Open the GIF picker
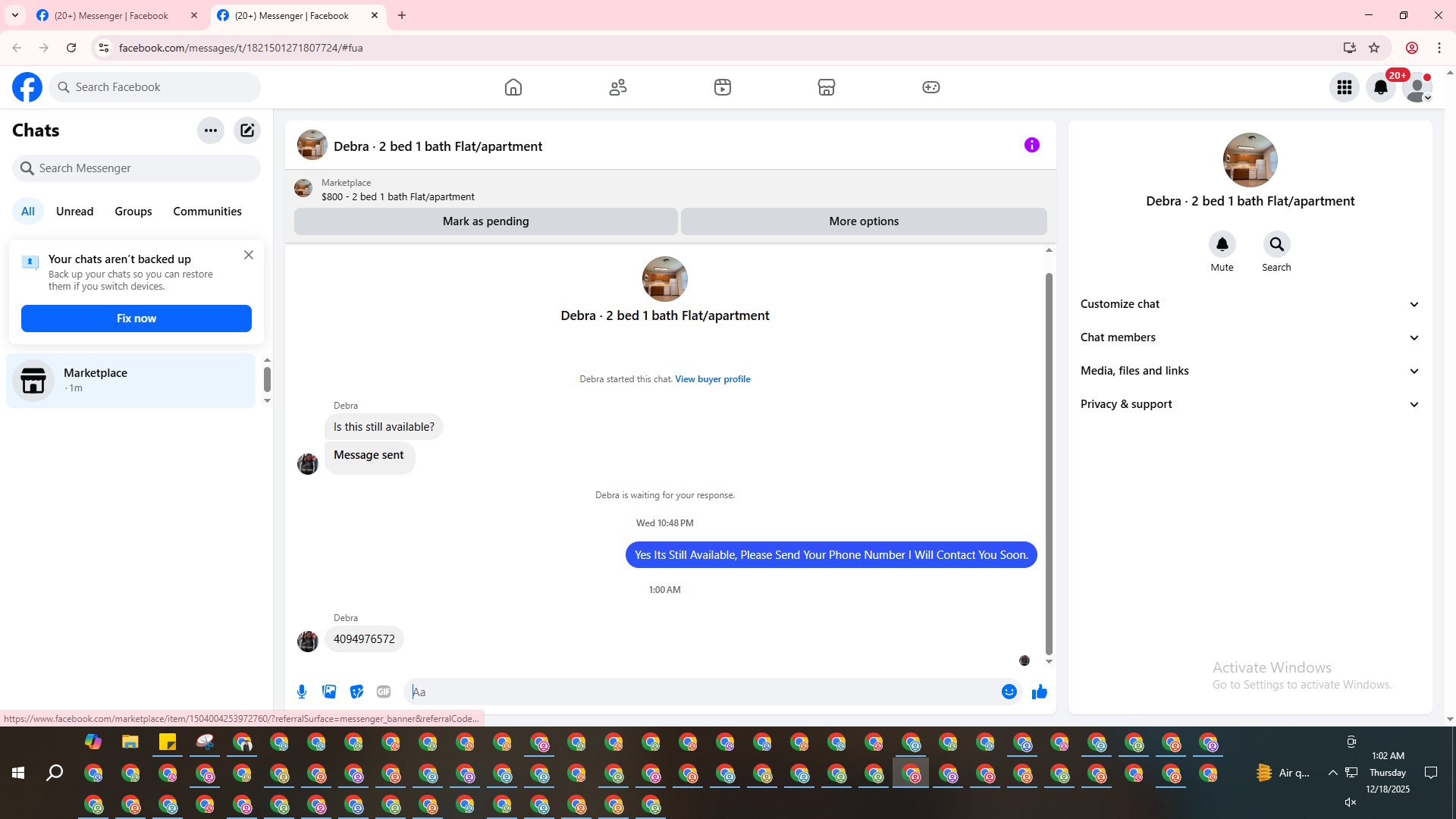The width and height of the screenshot is (1456, 819). pos(384,692)
